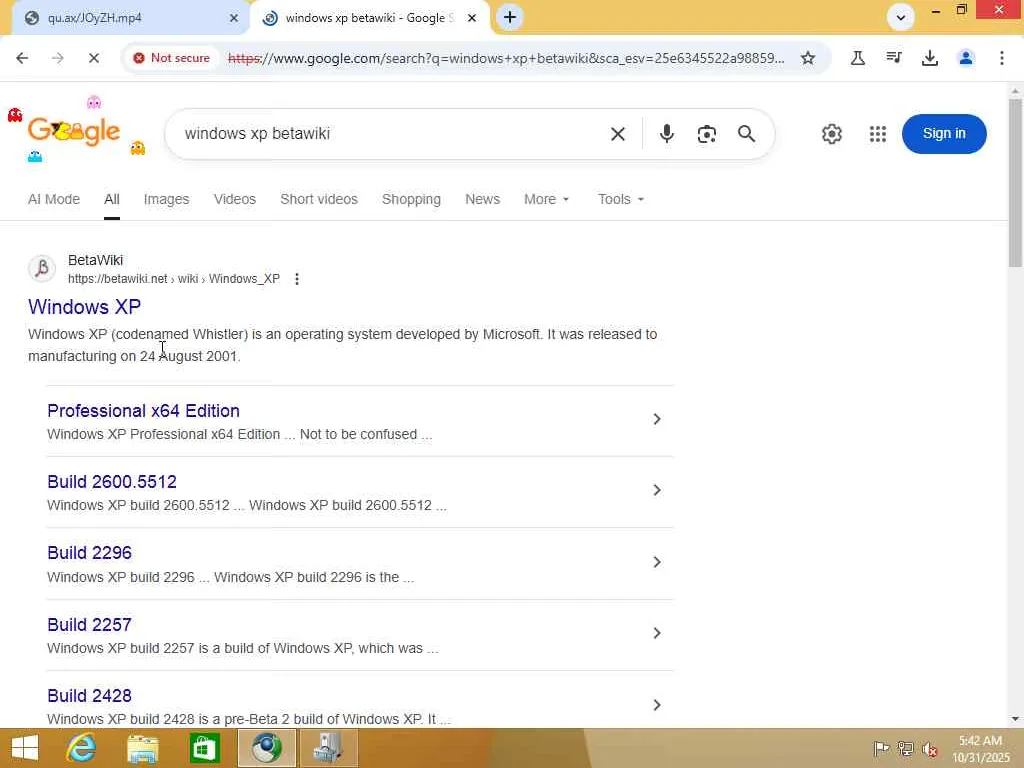Open the BetaWiki site name link
Image resolution: width=1024 pixels, height=768 pixels.
point(95,260)
